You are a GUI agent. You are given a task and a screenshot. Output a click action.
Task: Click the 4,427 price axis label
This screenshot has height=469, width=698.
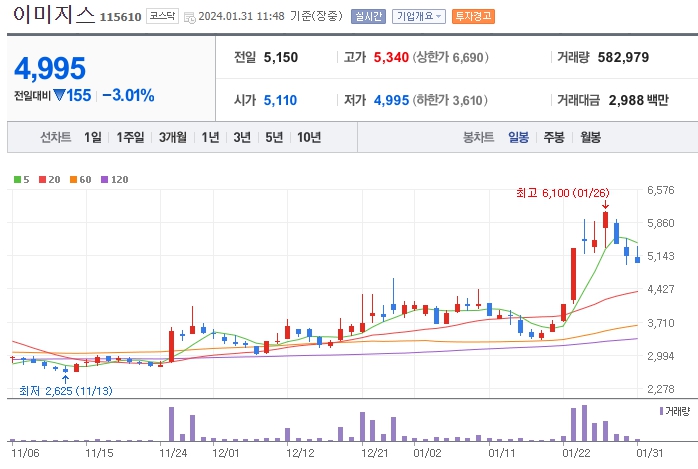(x=661, y=289)
